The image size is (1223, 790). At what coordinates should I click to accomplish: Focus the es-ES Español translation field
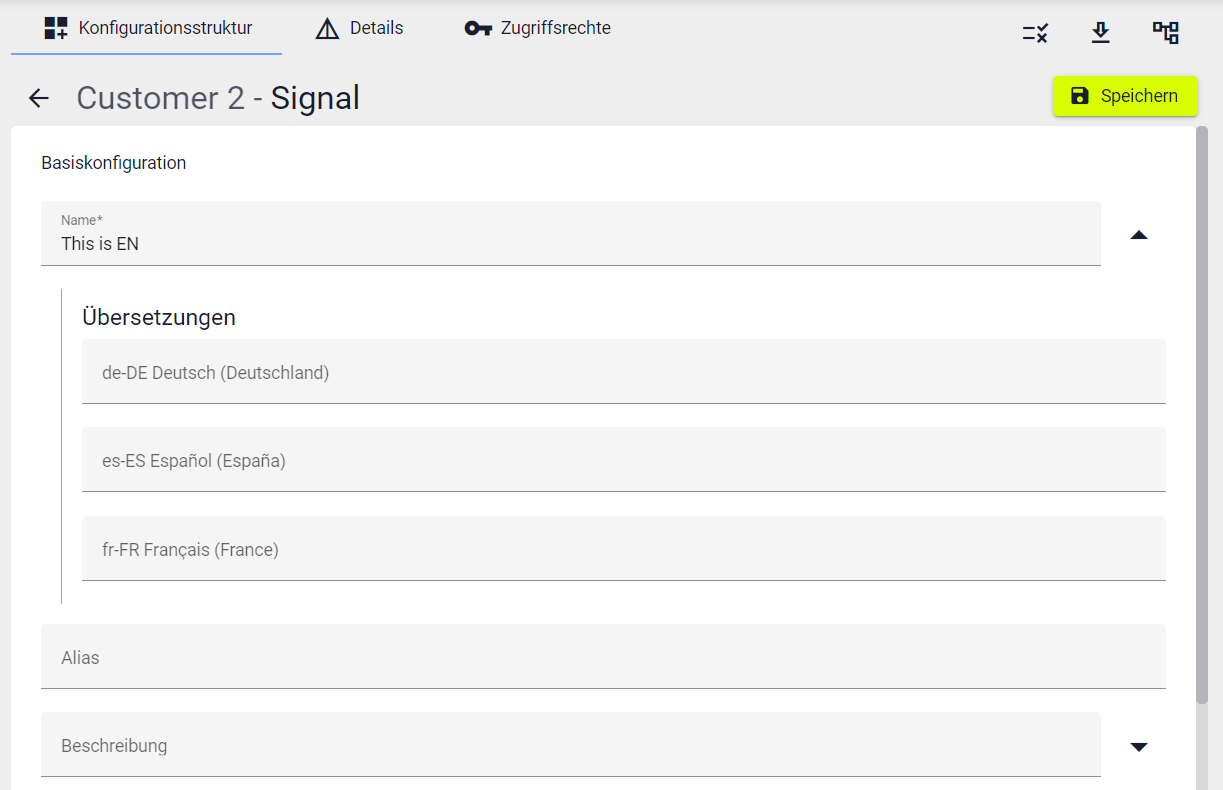click(x=623, y=460)
